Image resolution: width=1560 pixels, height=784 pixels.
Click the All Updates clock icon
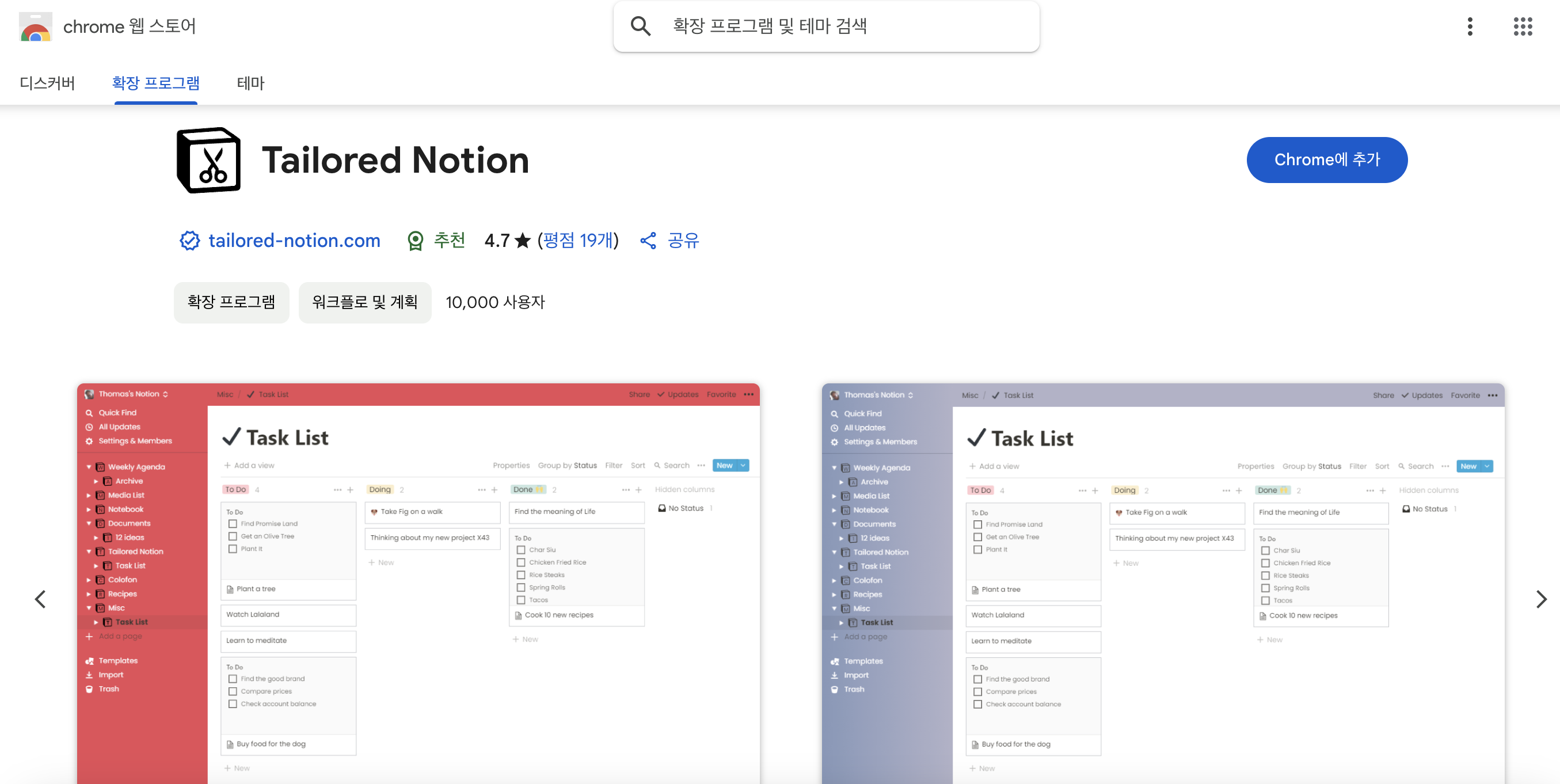point(90,427)
